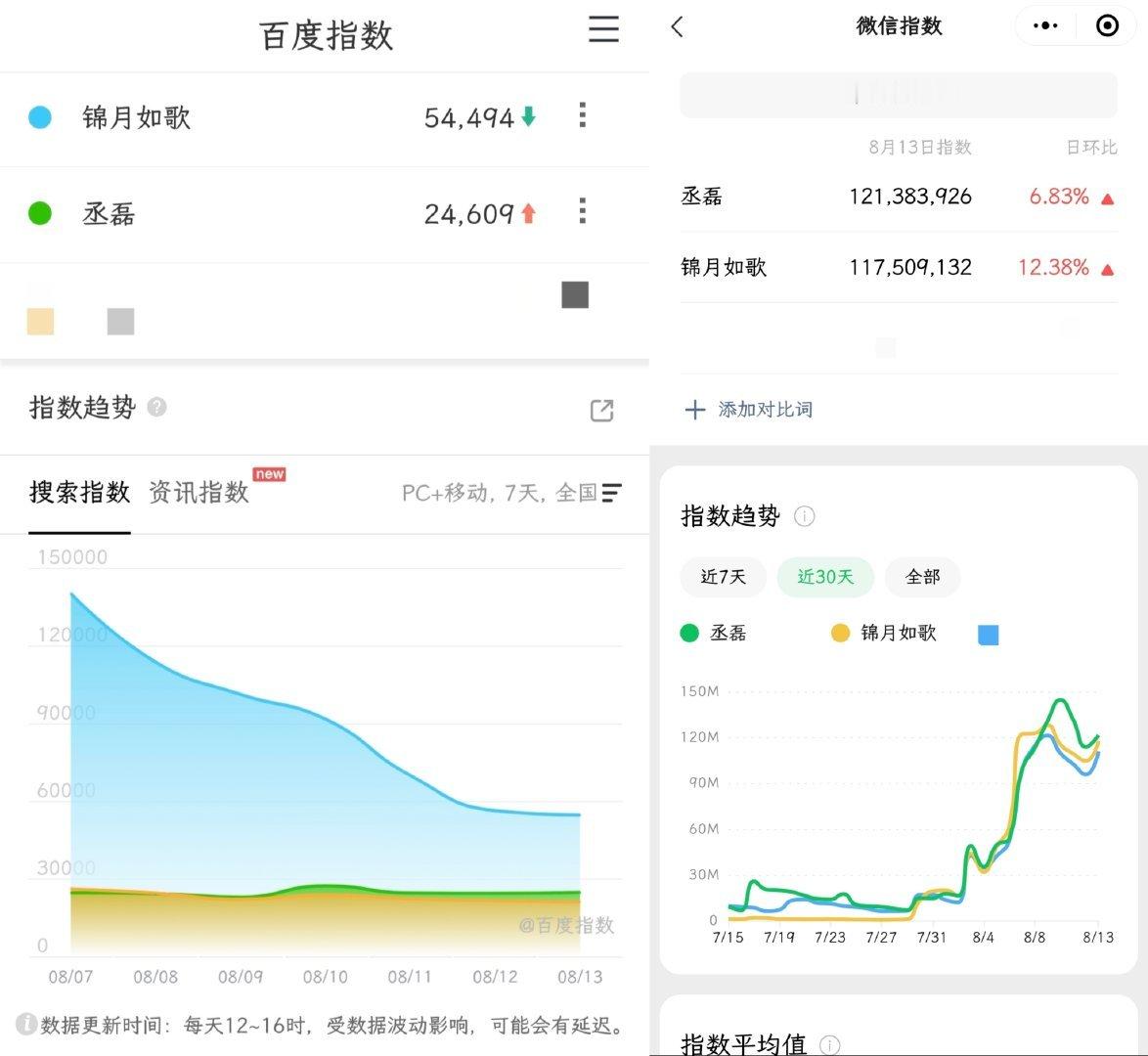Go back from WeChat Index page

coord(678,27)
